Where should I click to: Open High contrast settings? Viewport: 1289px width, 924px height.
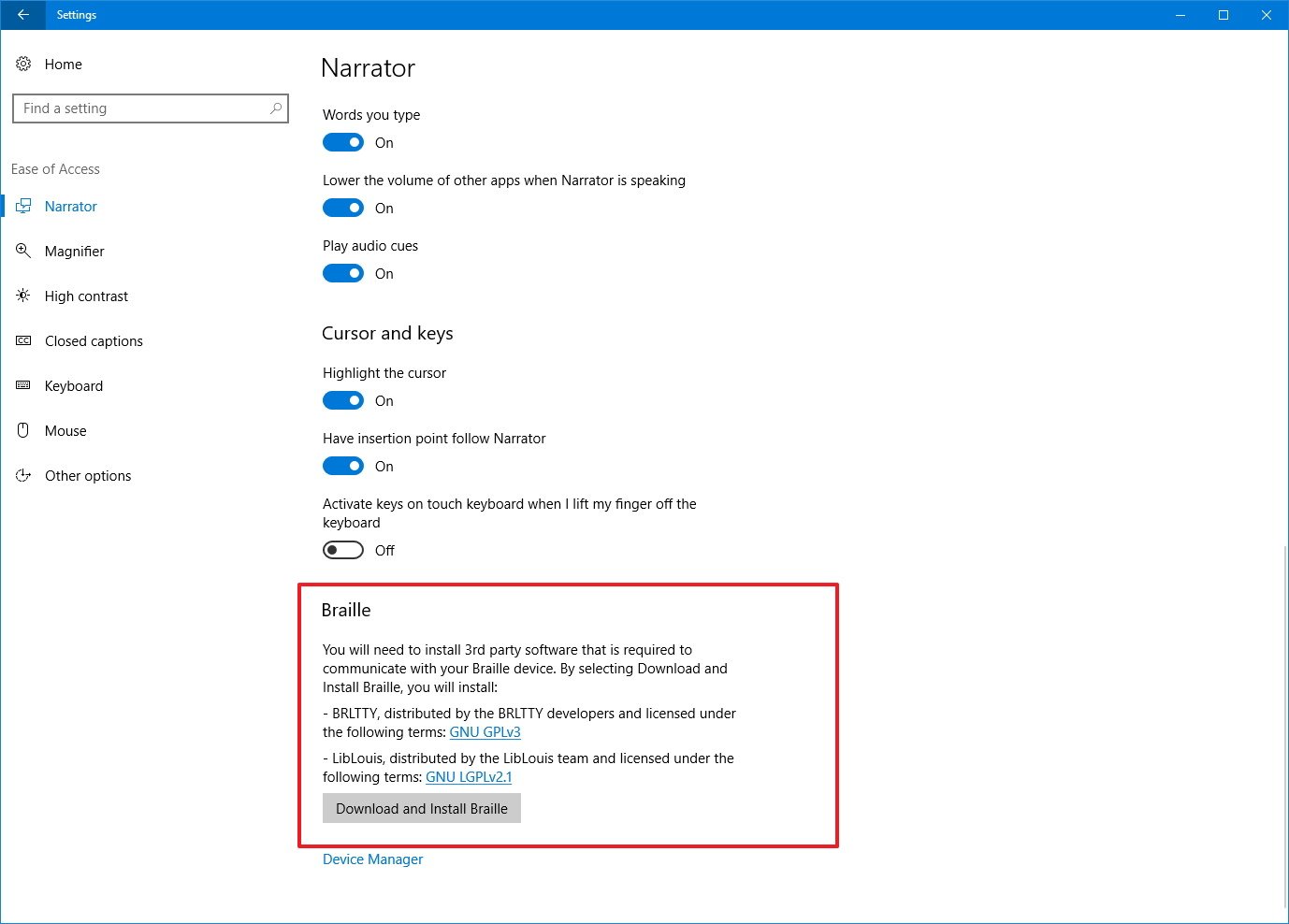tap(86, 296)
